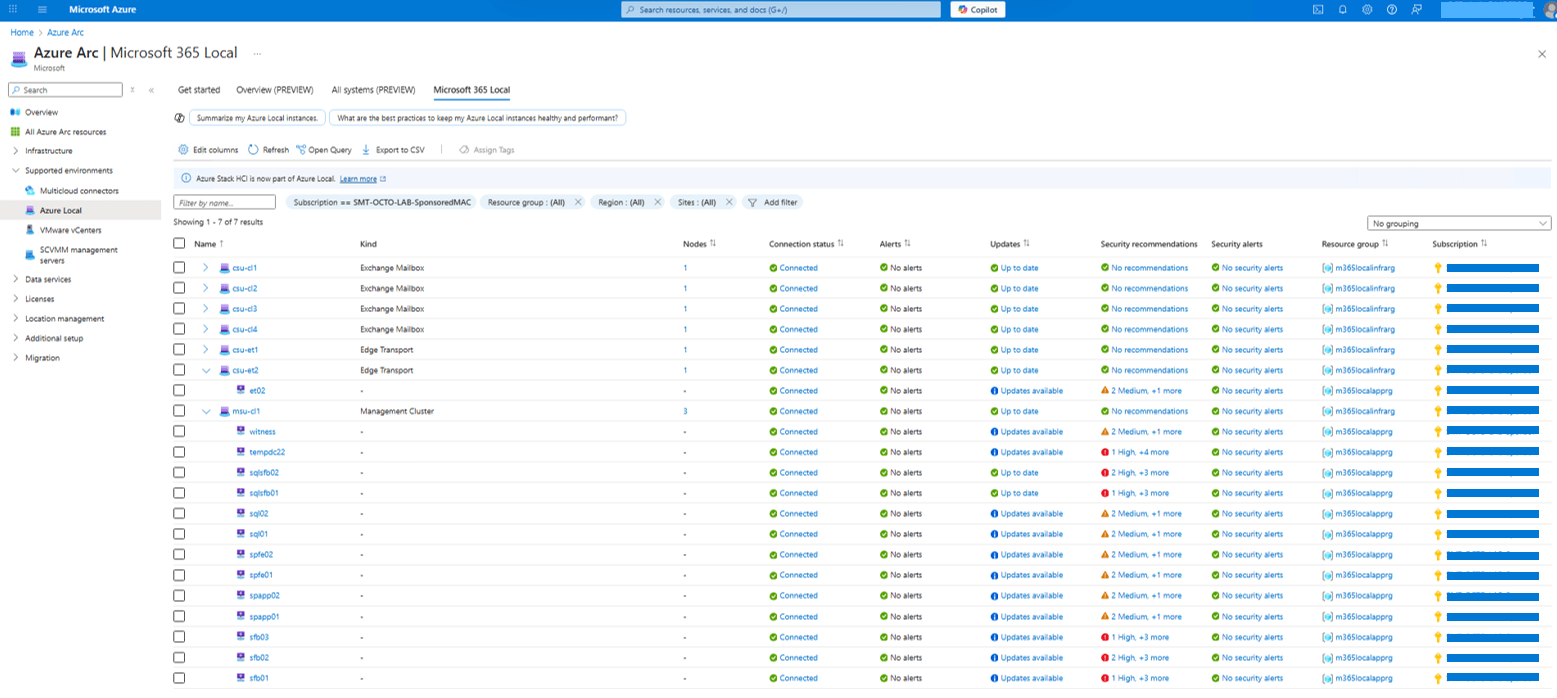Open Copilot from the top bar
The image size is (1557, 698).
click(x=976, y=9)
